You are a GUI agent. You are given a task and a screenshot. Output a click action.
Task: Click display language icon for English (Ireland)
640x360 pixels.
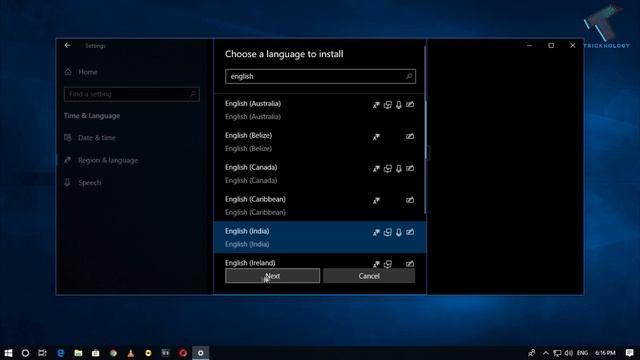tap(376, 264)
